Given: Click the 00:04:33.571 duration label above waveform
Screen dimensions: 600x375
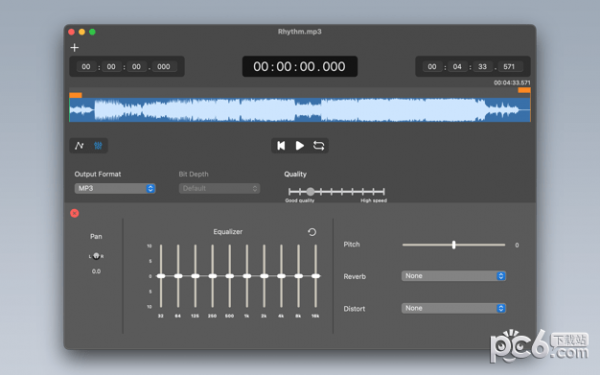Looking at the screenshot, I should (512, 83).
